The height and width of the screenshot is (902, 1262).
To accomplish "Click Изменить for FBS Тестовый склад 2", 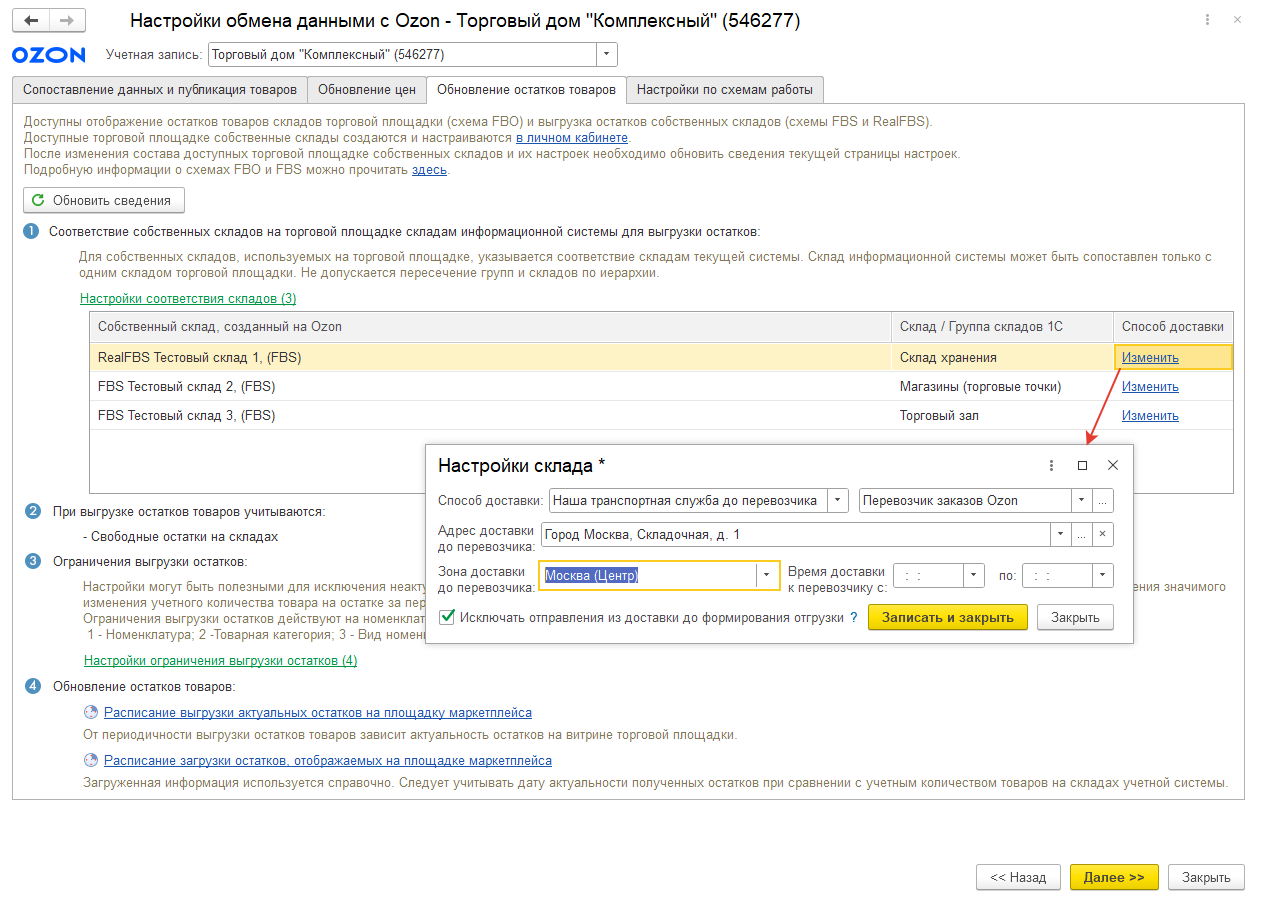I will pyautogui.click(x=1150, y=387).
